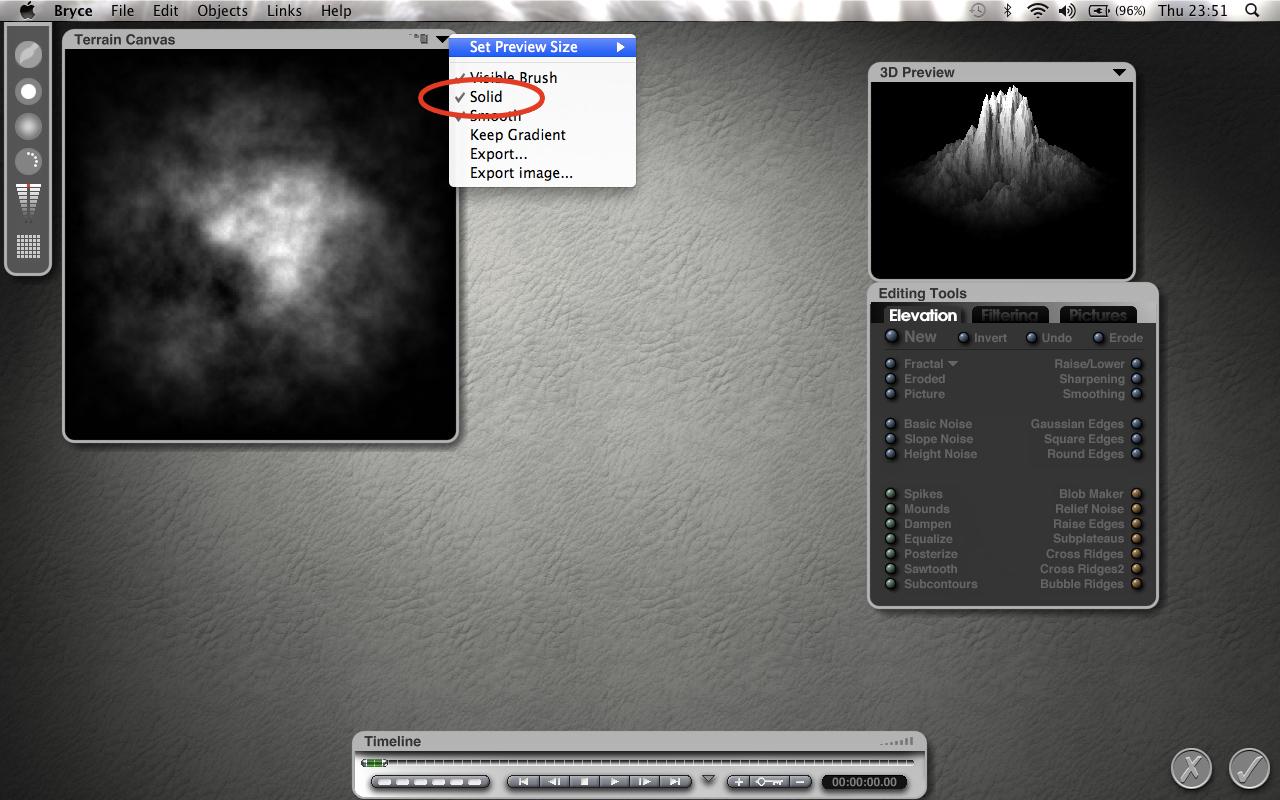Screen dimensions: 1280x800
Task: Click the key icon in Timeline
Action: (x=769, y=782)
